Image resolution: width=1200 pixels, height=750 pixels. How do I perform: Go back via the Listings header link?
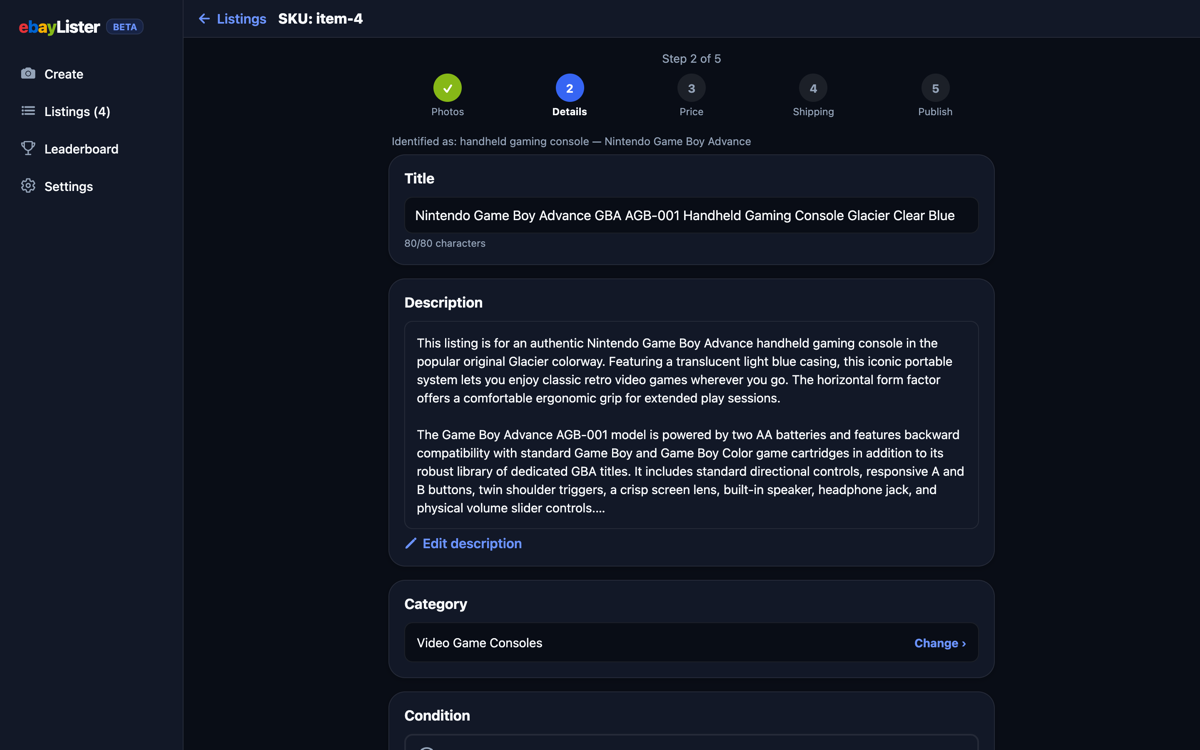coord(241,19)
